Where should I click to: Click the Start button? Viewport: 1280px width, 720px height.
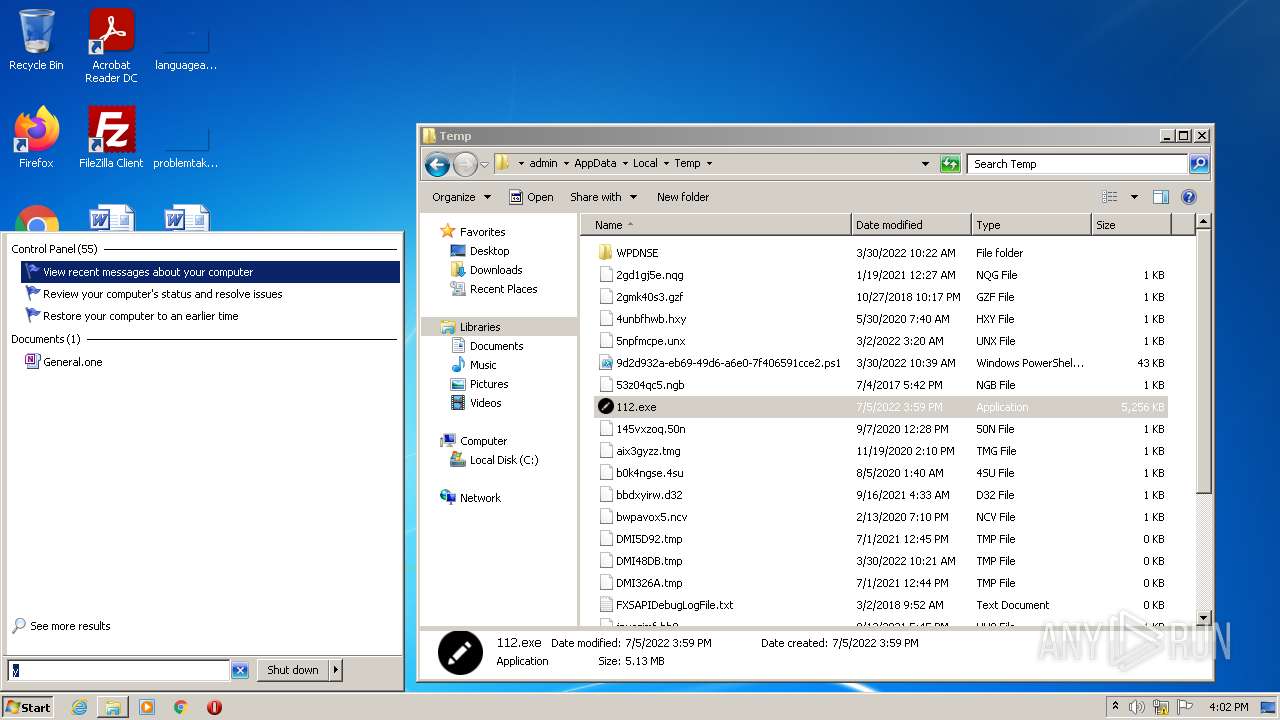pyautogui.click(x=28, y=707)
